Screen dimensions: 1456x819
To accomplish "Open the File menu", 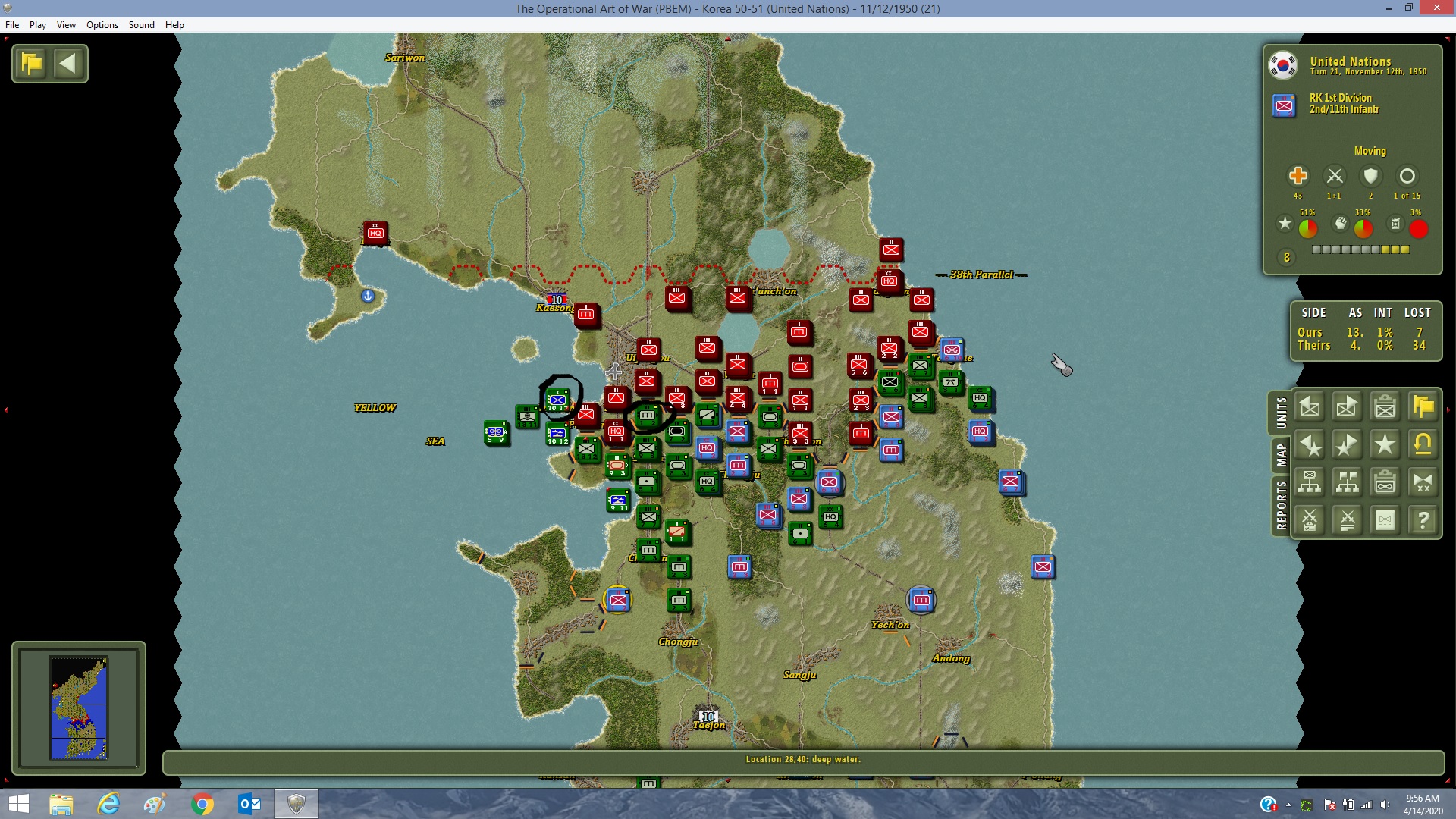I will point(12,25).
